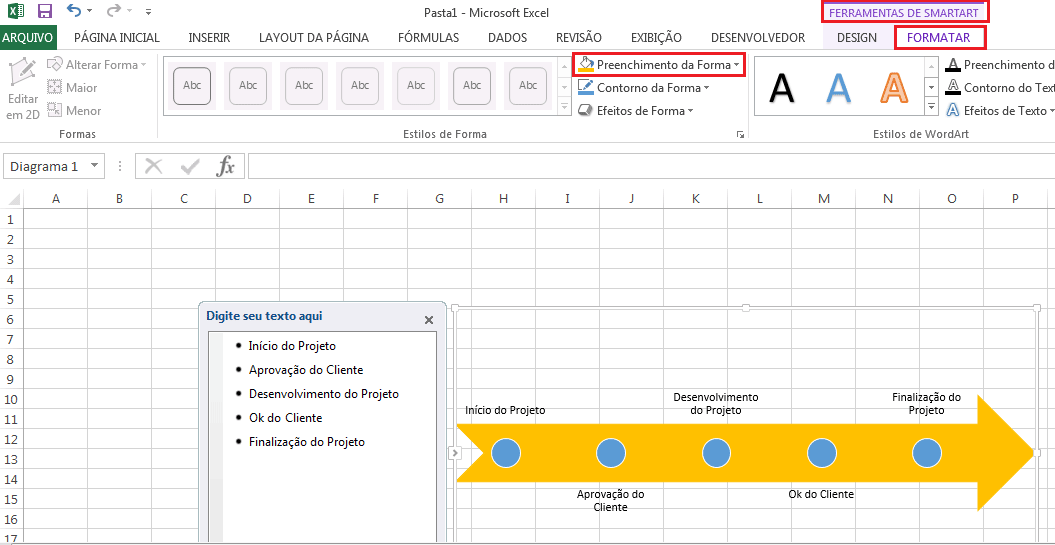The image size is (1055, 545).
Task: Switch to the INSERIR ribbon tab
Action: point(209,38)
